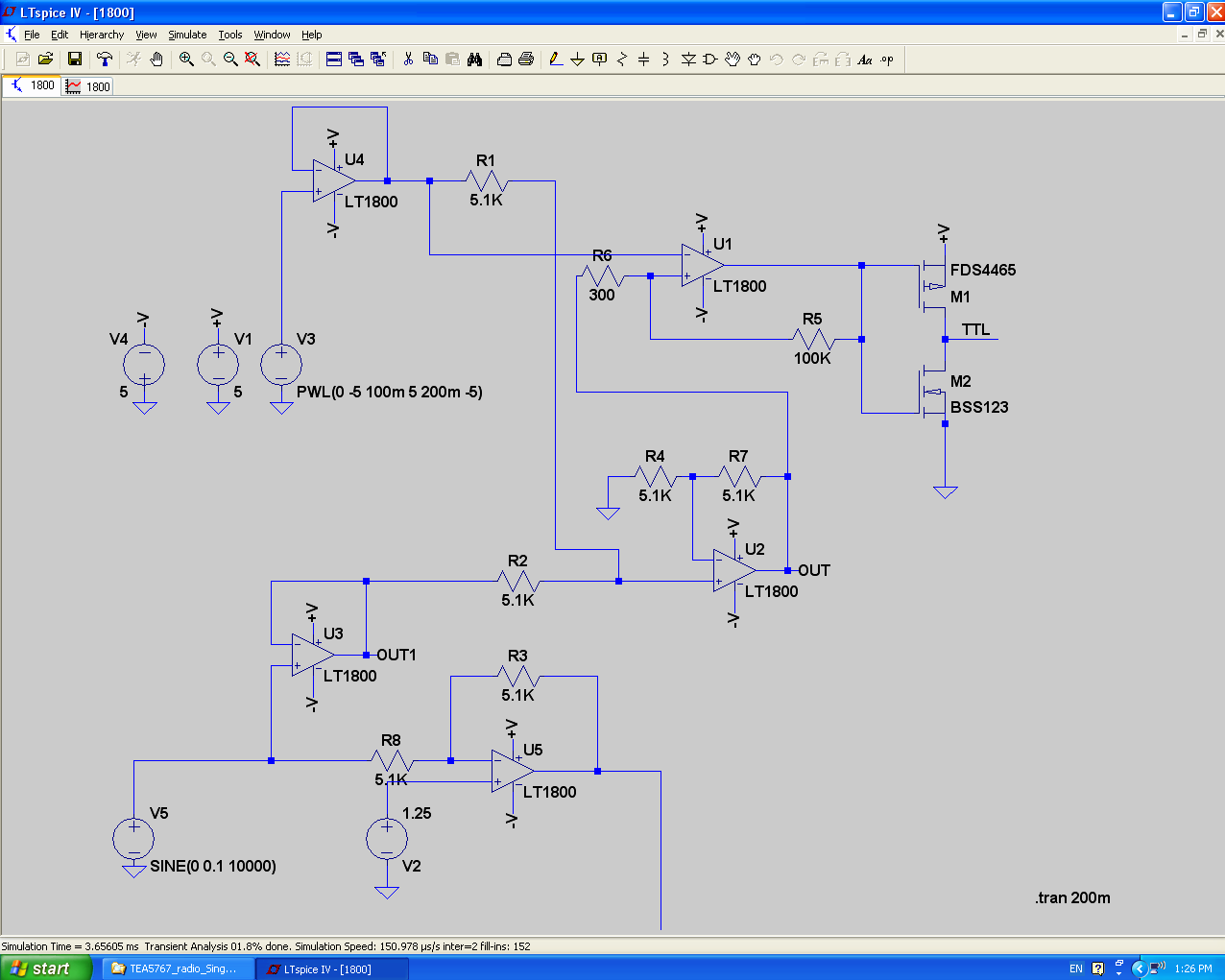Zoom to fit using the crossed magnifier
The width and height of the screenshot is (1225, 980).
252,60
